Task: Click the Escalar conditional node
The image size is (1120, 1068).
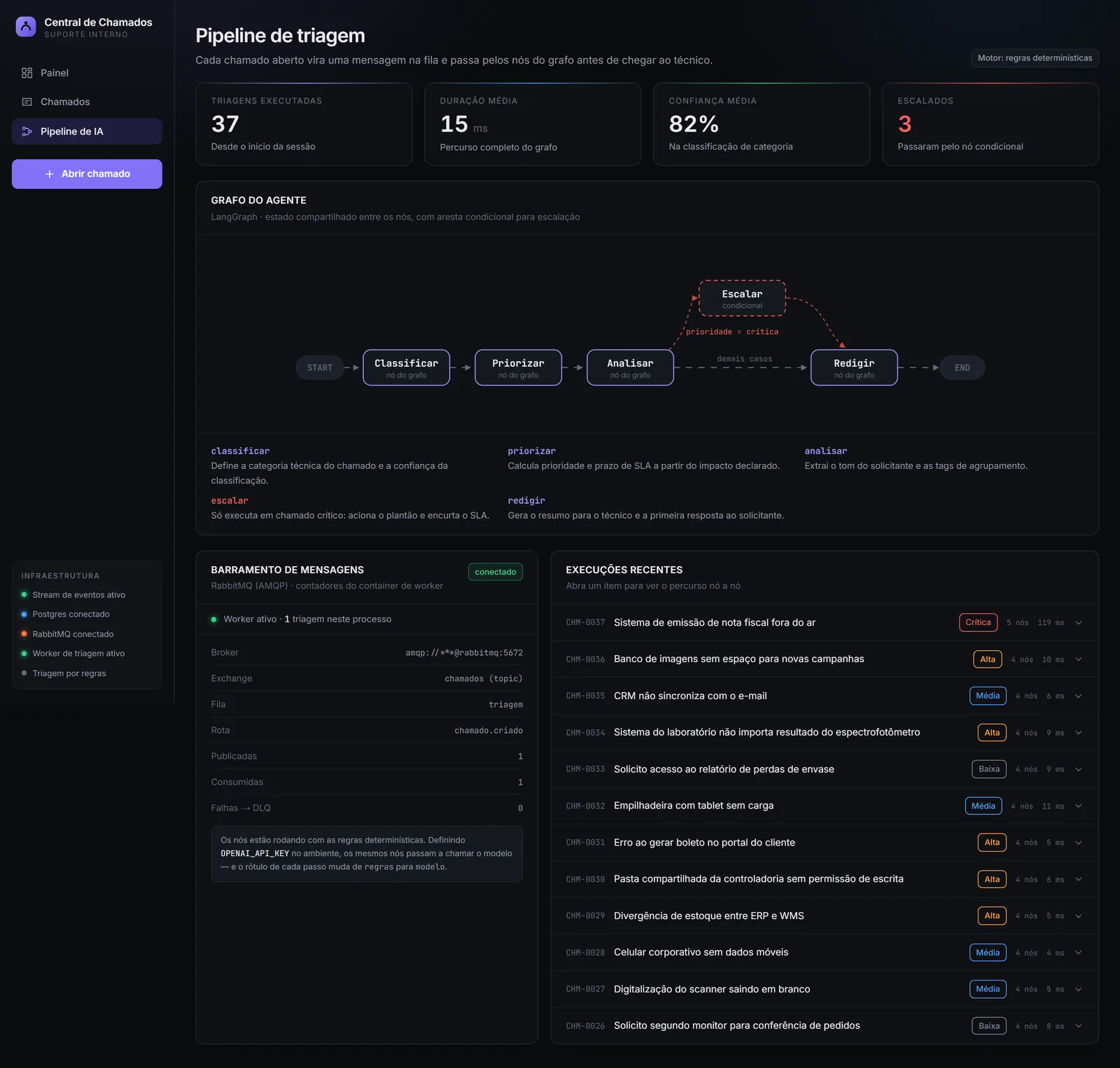Action: coord(742,298)
